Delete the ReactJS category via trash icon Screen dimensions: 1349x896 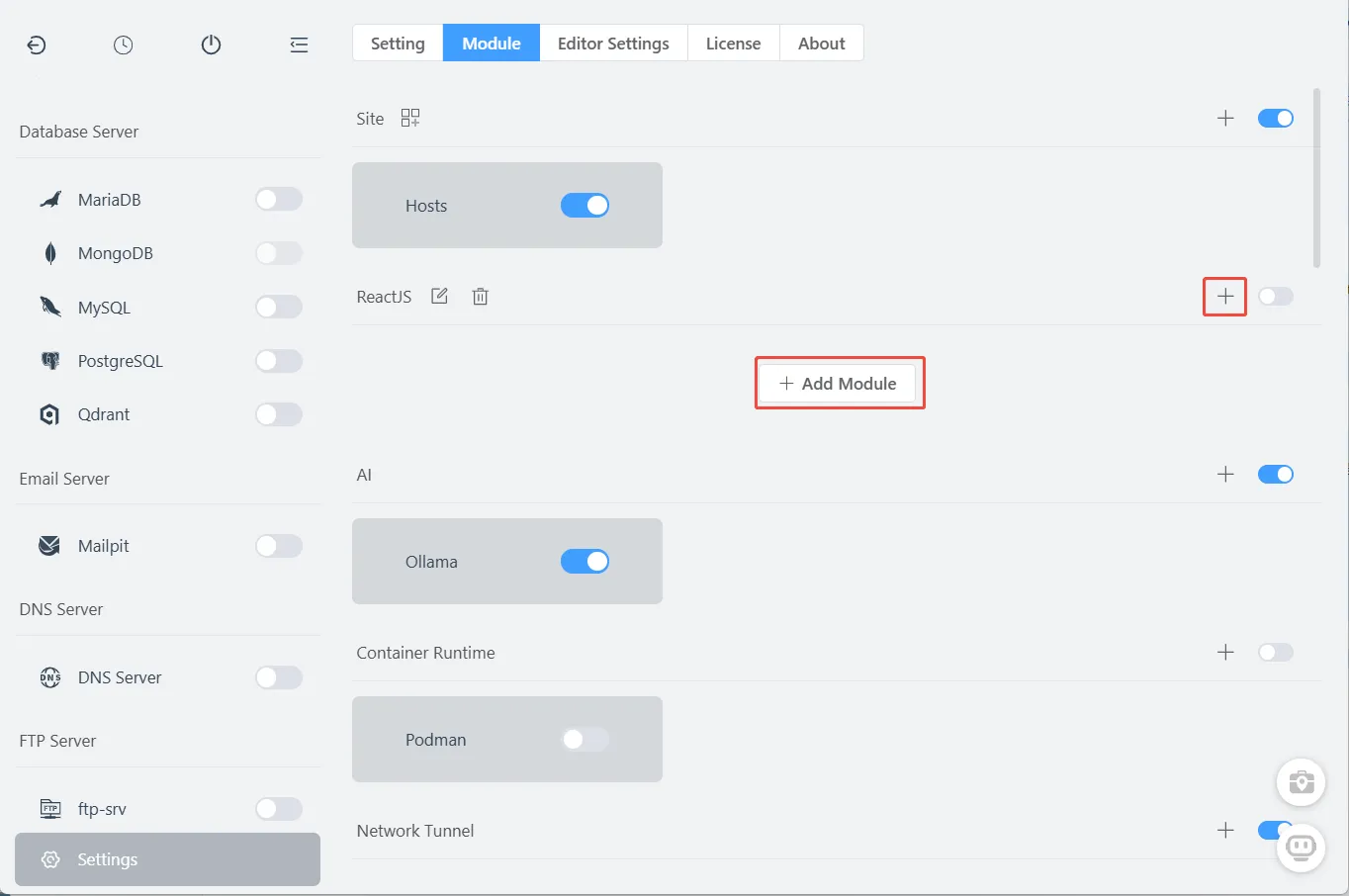coord(481,297)
